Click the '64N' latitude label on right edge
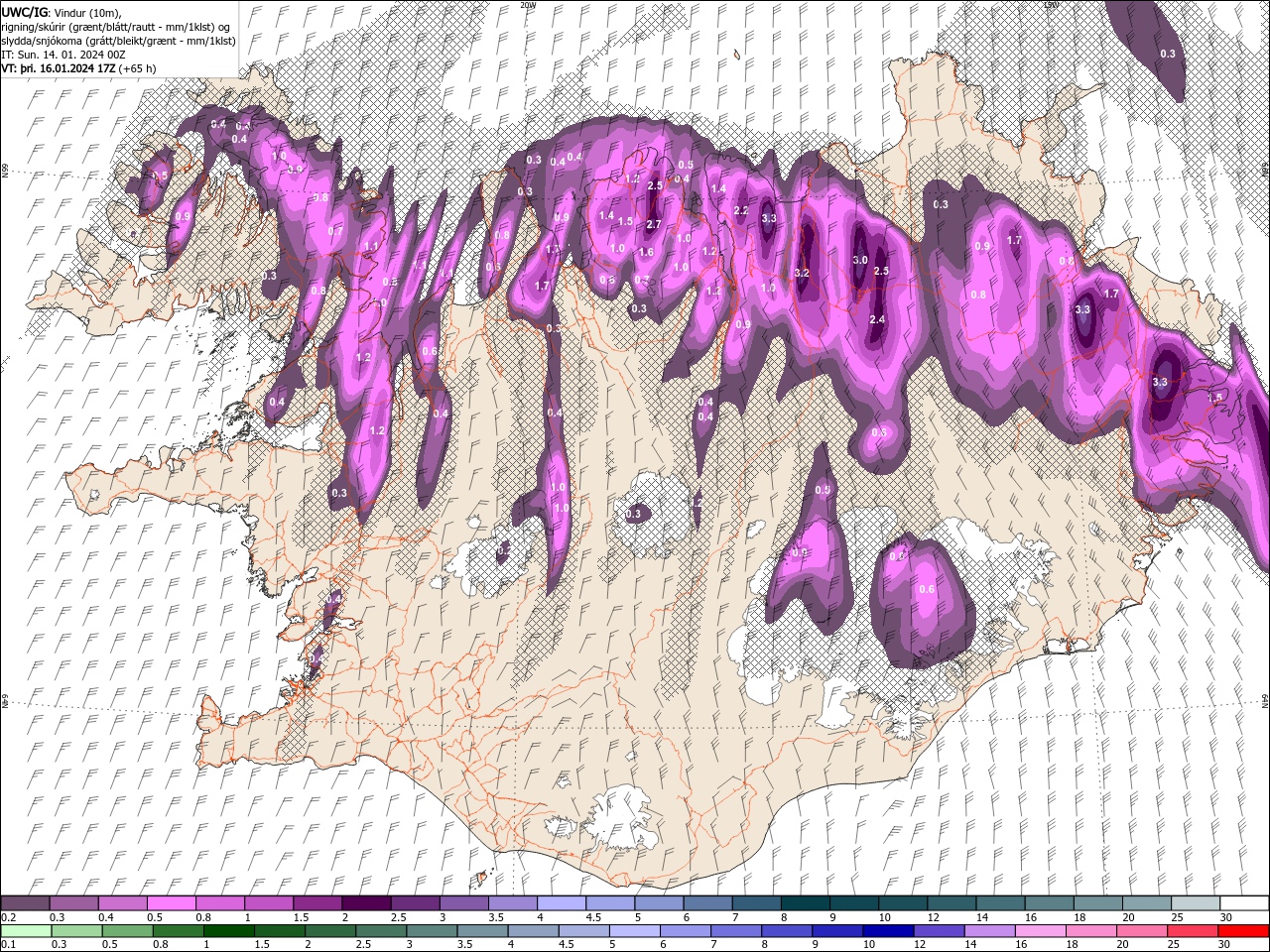This screenshot has height=952, width=1270. (x=1266, y=700)
